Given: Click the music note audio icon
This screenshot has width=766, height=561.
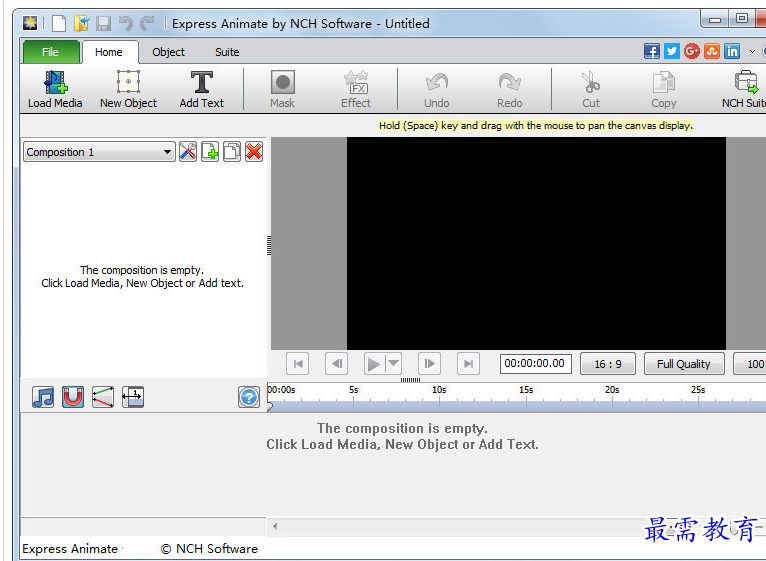Looking at the screenshot, I should pyautogui.click(x=43, y=397).
